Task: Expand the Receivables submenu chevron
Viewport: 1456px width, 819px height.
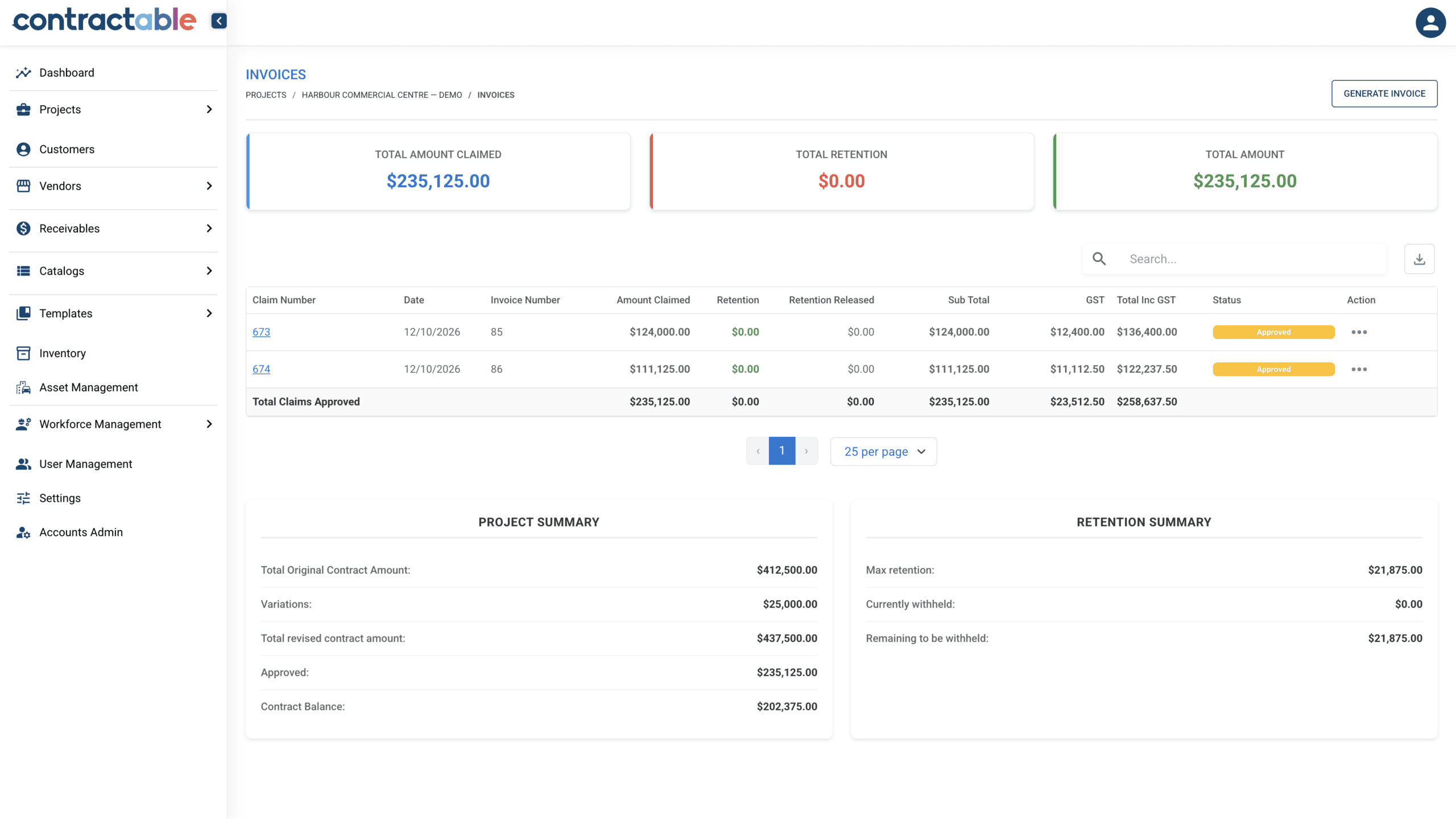Action: [x=209, y=229]
